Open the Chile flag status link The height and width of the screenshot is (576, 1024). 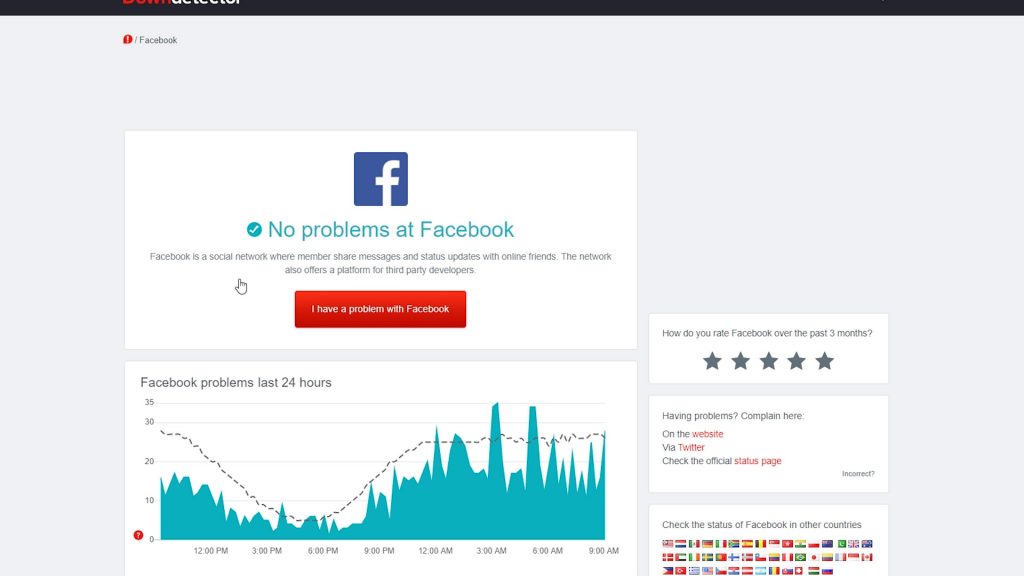761,557
